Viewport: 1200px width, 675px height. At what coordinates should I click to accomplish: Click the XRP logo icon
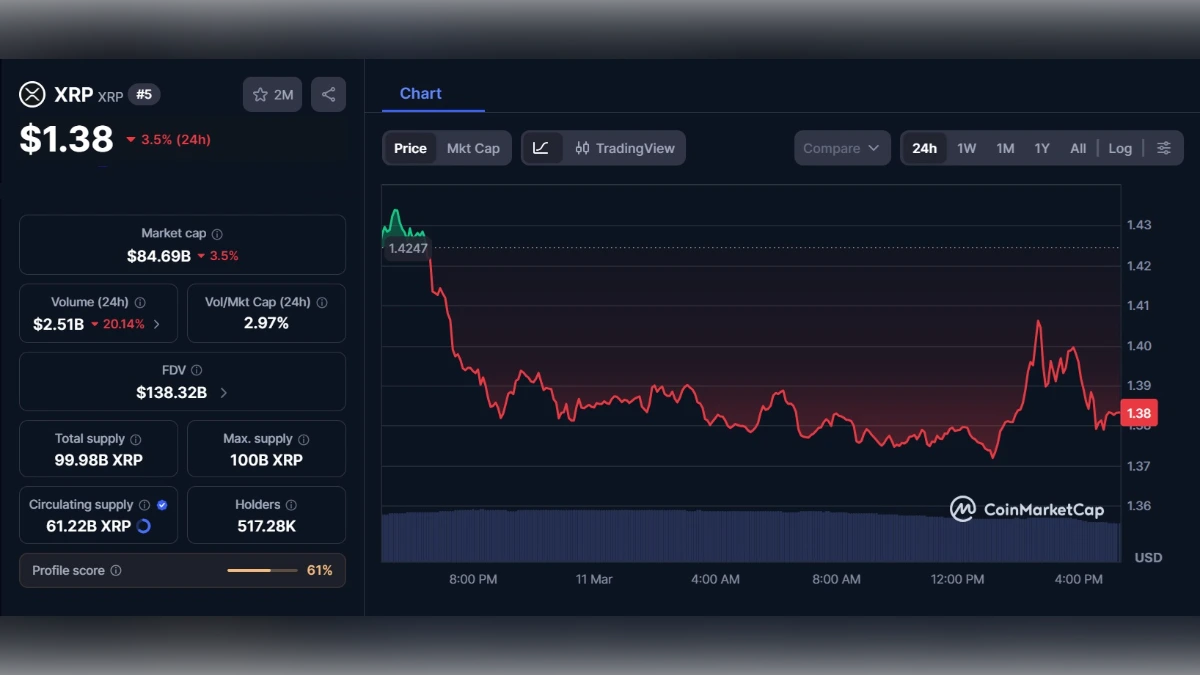pos(30,94)
